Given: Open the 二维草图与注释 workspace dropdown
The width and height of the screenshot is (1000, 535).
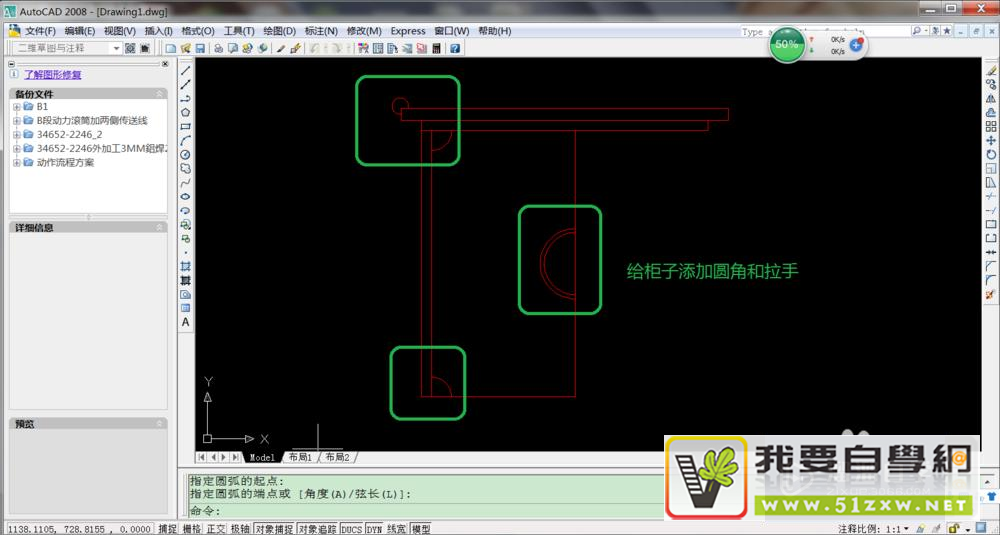Looking at the screenshot, I should pyautogui.click(x=117, y=48).
